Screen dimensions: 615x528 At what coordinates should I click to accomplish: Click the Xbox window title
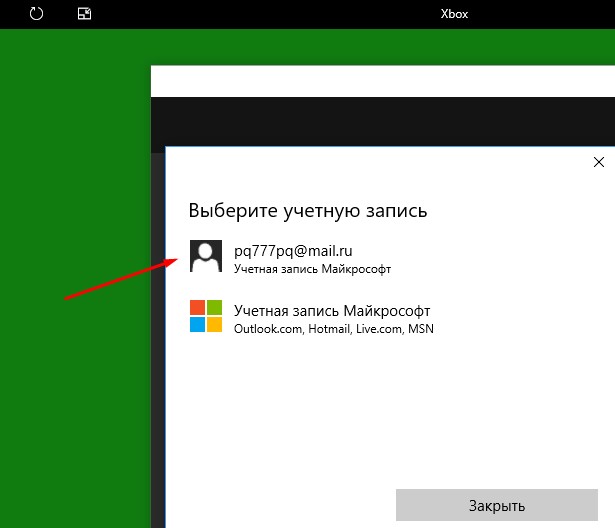click(454, 14)
